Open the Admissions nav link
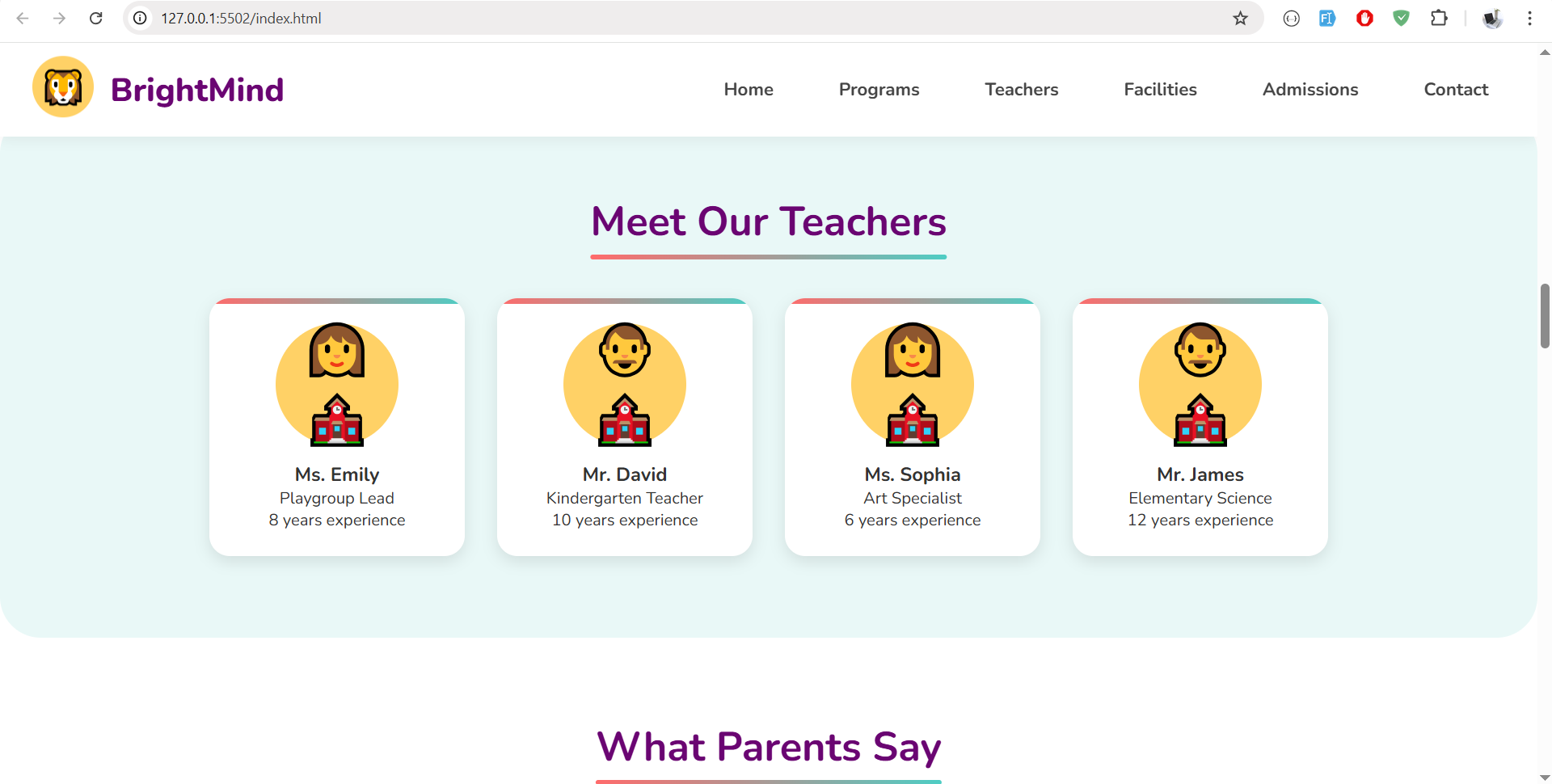This screenshot has height=784, width=1552. [x=1310, y=90]
